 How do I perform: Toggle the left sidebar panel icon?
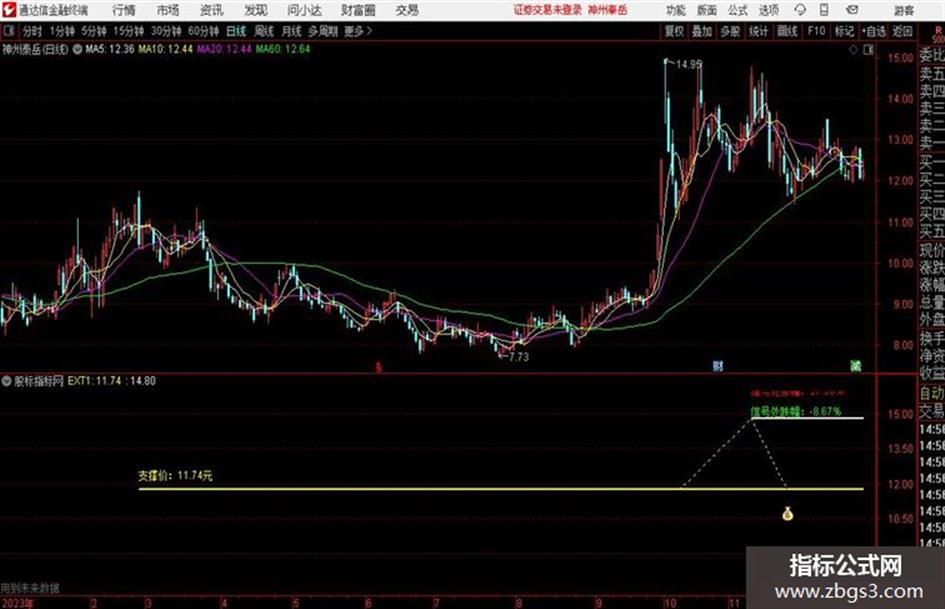tap(8, 31)
